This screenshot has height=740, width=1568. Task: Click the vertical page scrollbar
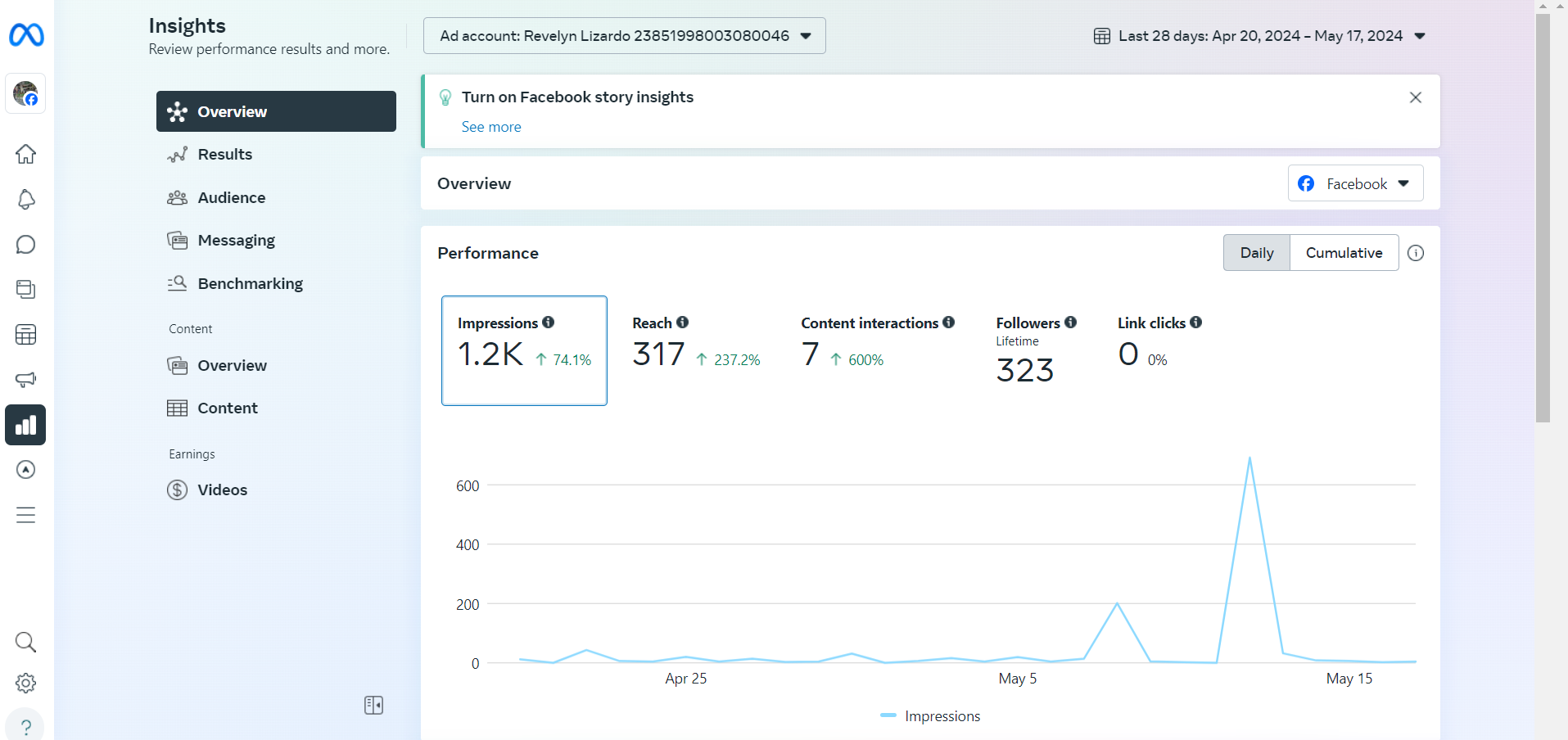click(x=1543, y=218)
